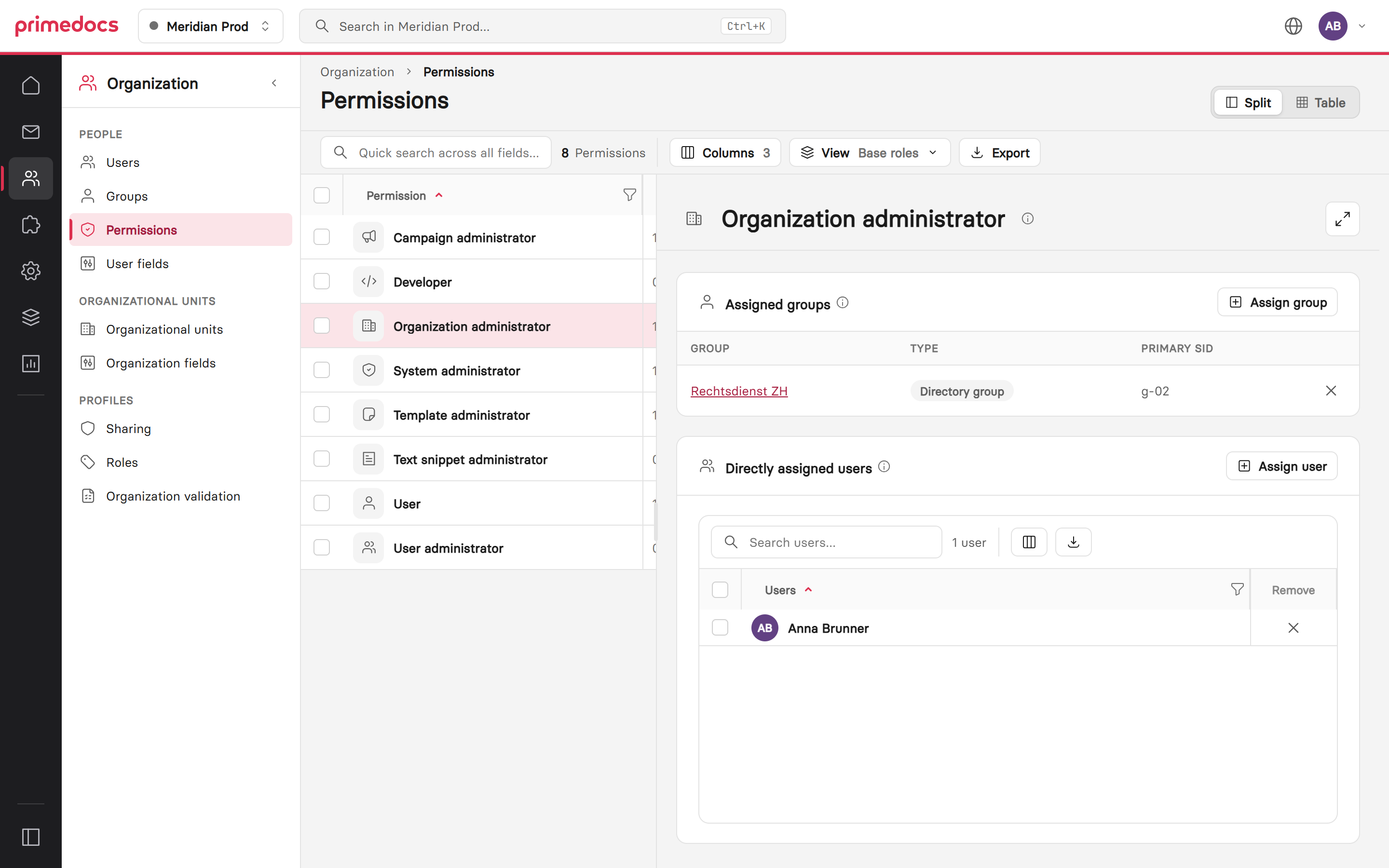Select the people icon in left rail
Viewport: 1389px width, 868px height.
pos(30,178)
